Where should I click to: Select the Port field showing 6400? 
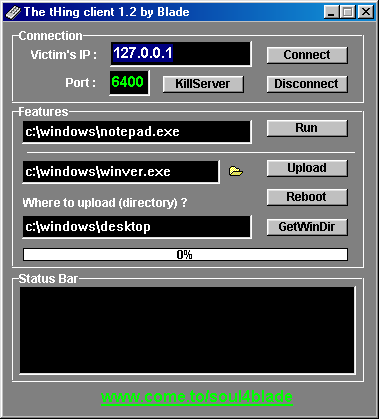point(129,83)
